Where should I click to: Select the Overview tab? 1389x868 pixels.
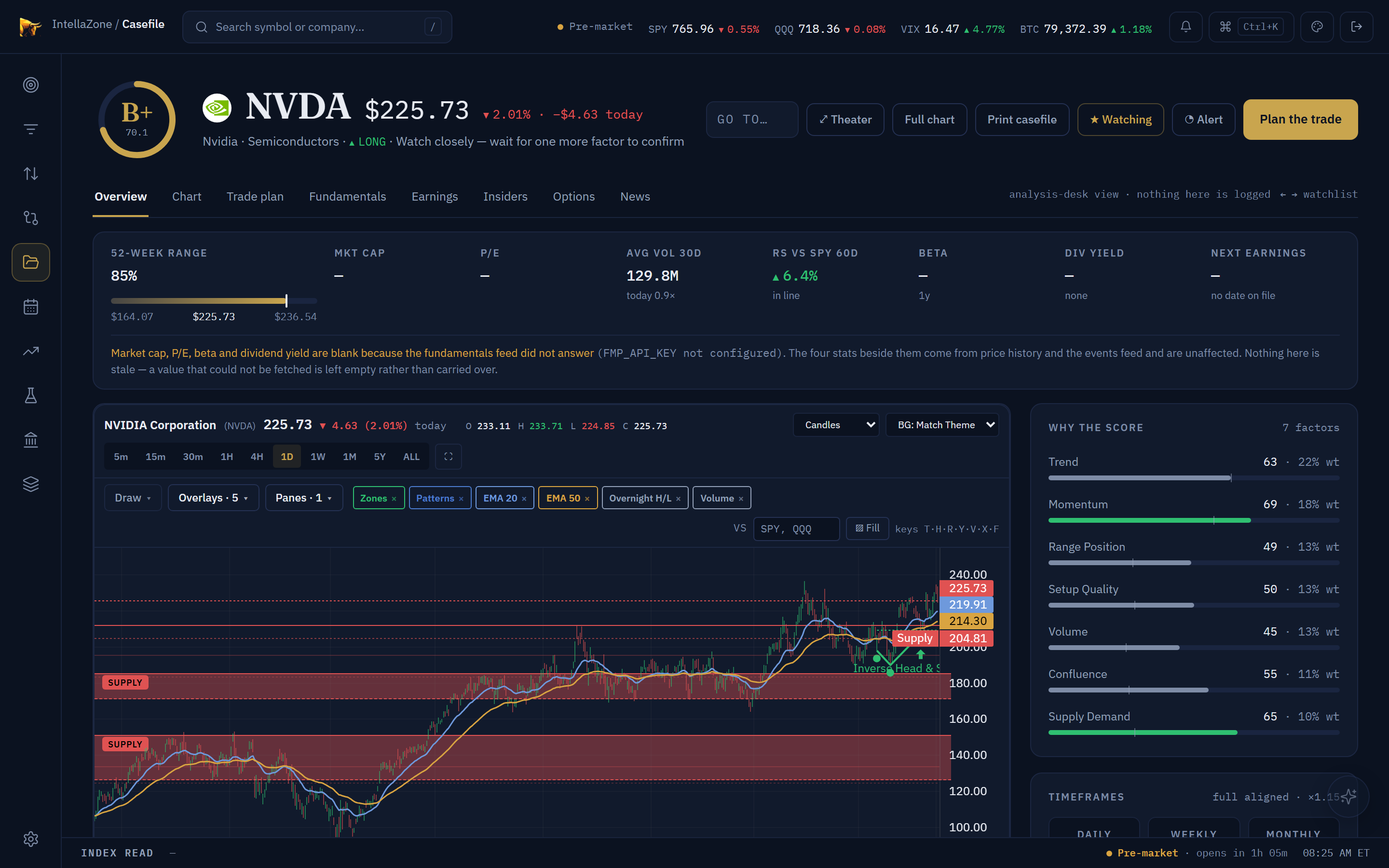121,196
